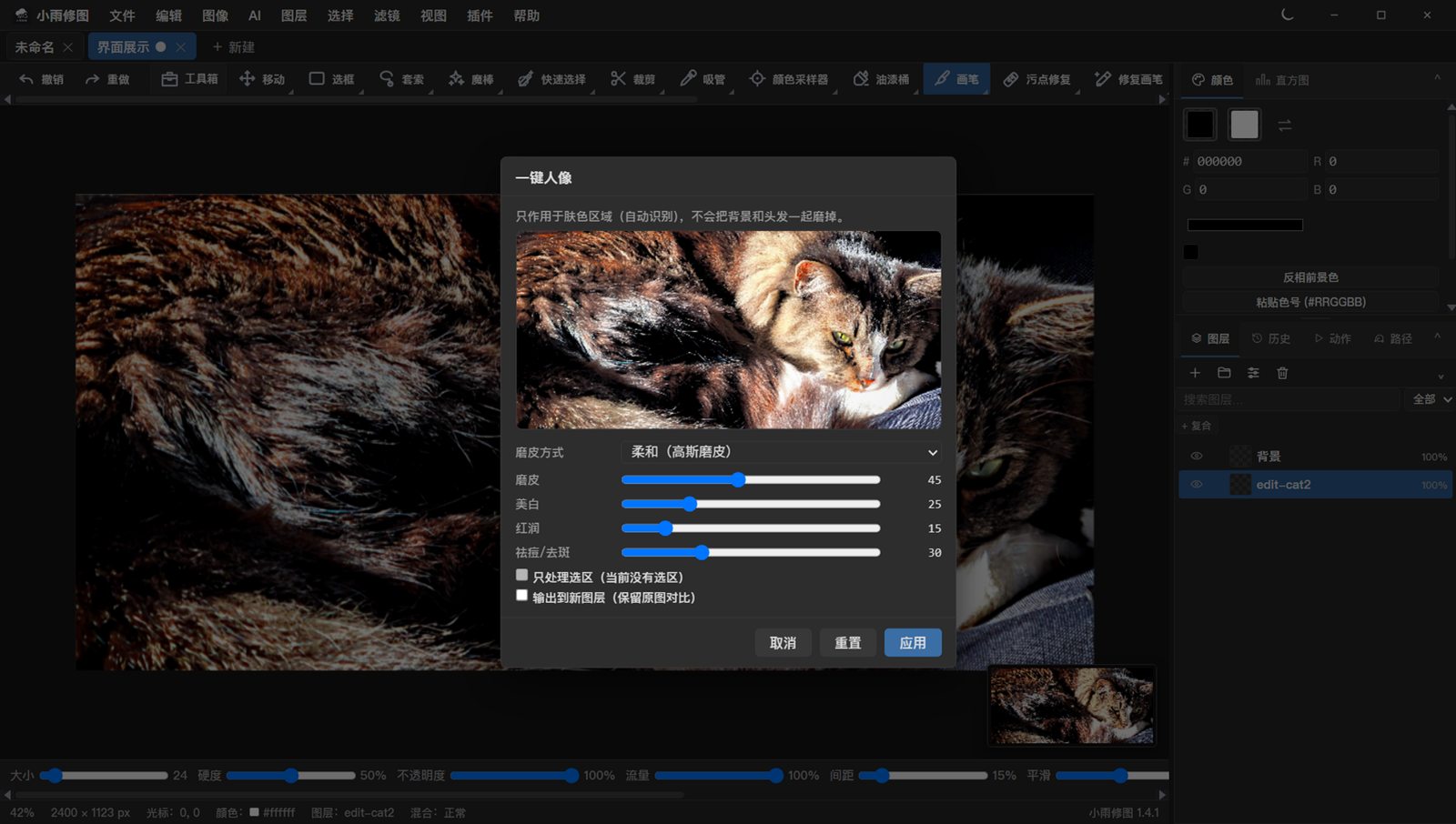This screenshot has width=1456, height=824.
Task: Delete layer with trash icon
Action: (x=1282, y=373)
